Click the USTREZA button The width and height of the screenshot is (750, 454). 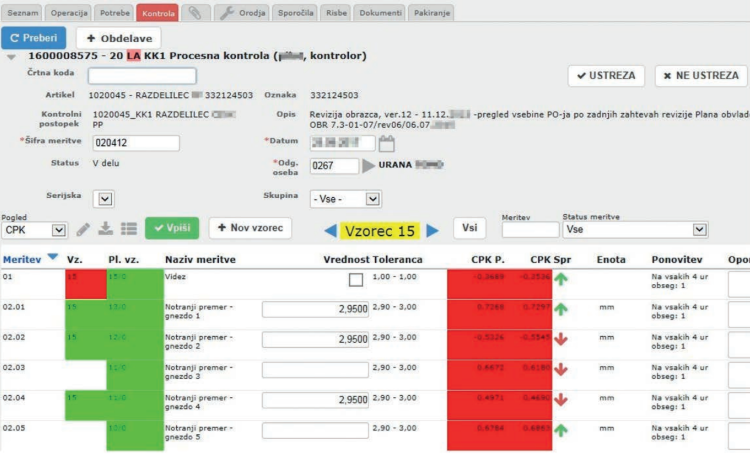pyautogui.click(x=606, y=76)
